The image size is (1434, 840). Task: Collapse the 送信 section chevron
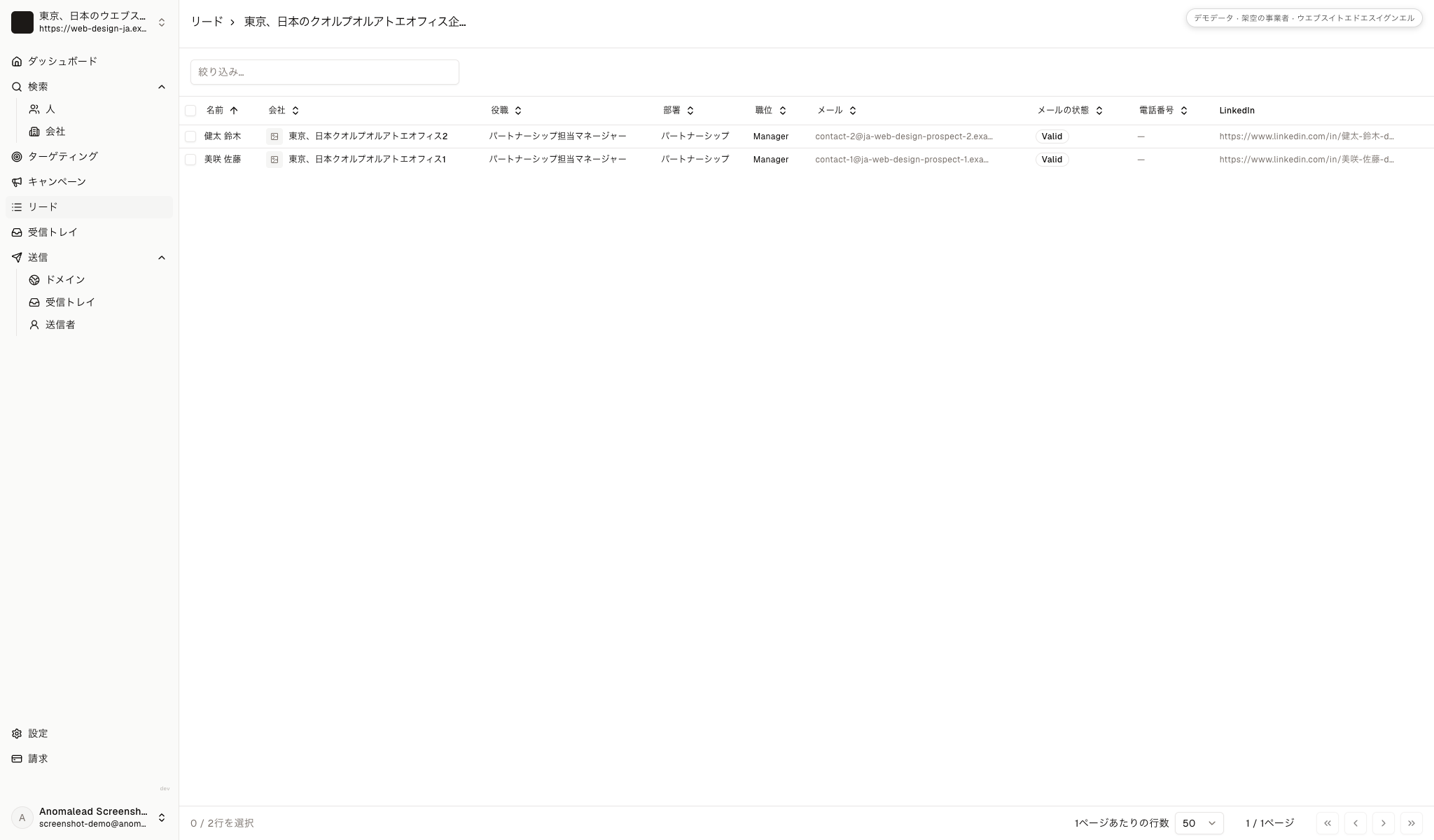tap(162, 258)
